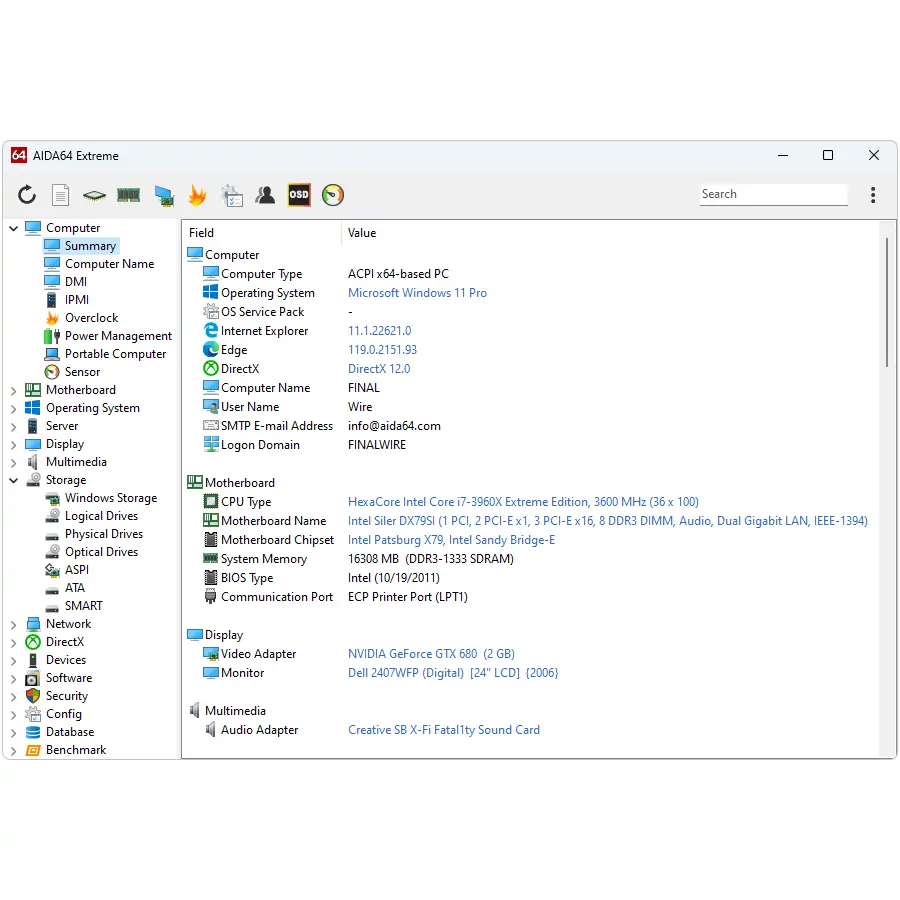The height and width of the screenshot is (900, 900).
Task: Open the Sensor tree item
Action: tap(72, 372)
